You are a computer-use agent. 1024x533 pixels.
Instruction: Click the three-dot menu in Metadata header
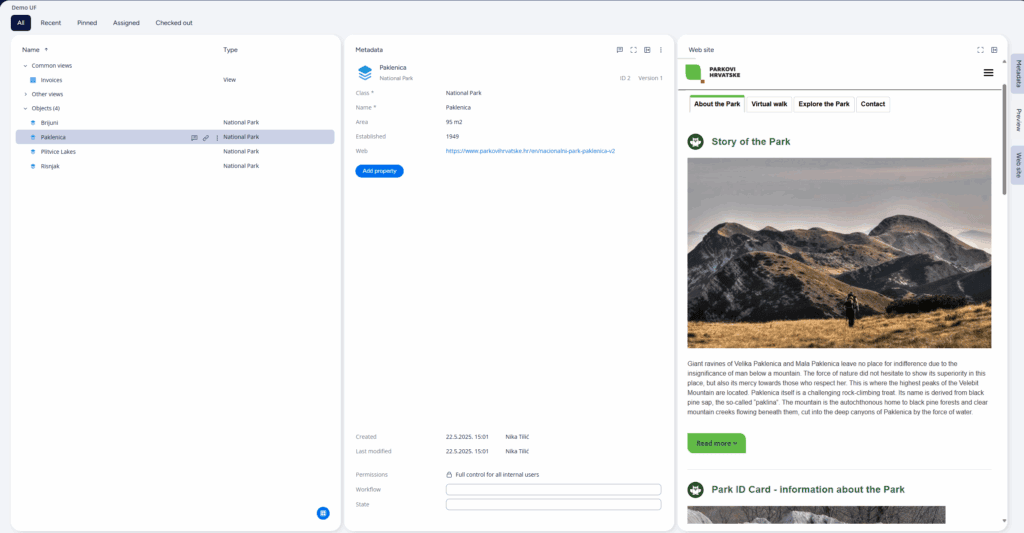[661, 49]
